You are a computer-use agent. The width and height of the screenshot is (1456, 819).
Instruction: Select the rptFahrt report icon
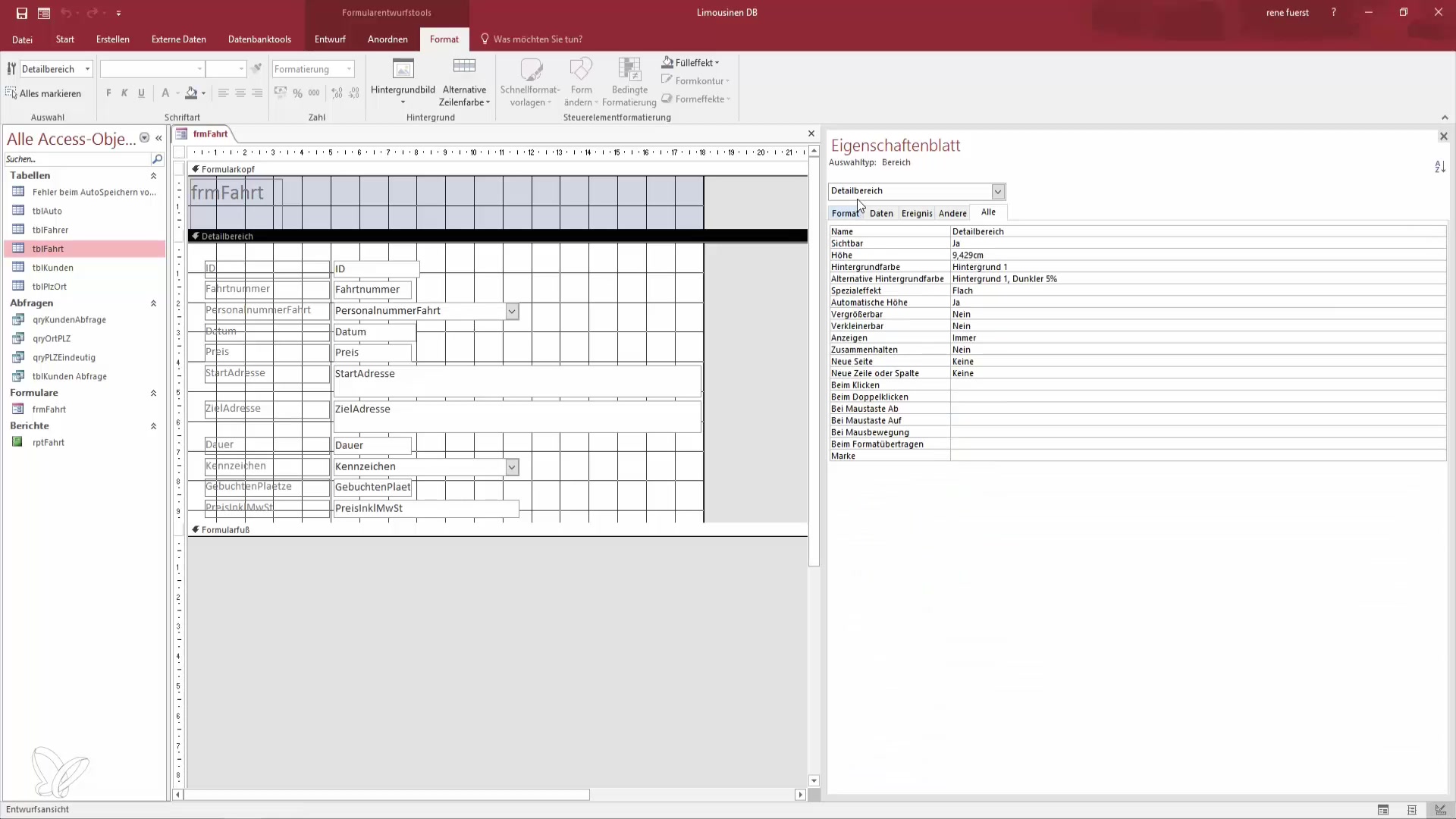[17, 442]
